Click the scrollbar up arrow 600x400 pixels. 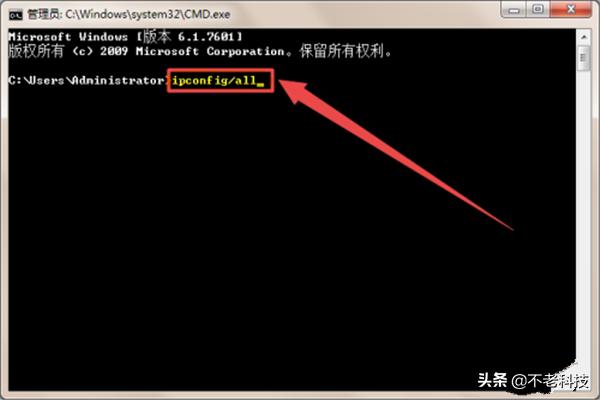[x=584, y=37]
